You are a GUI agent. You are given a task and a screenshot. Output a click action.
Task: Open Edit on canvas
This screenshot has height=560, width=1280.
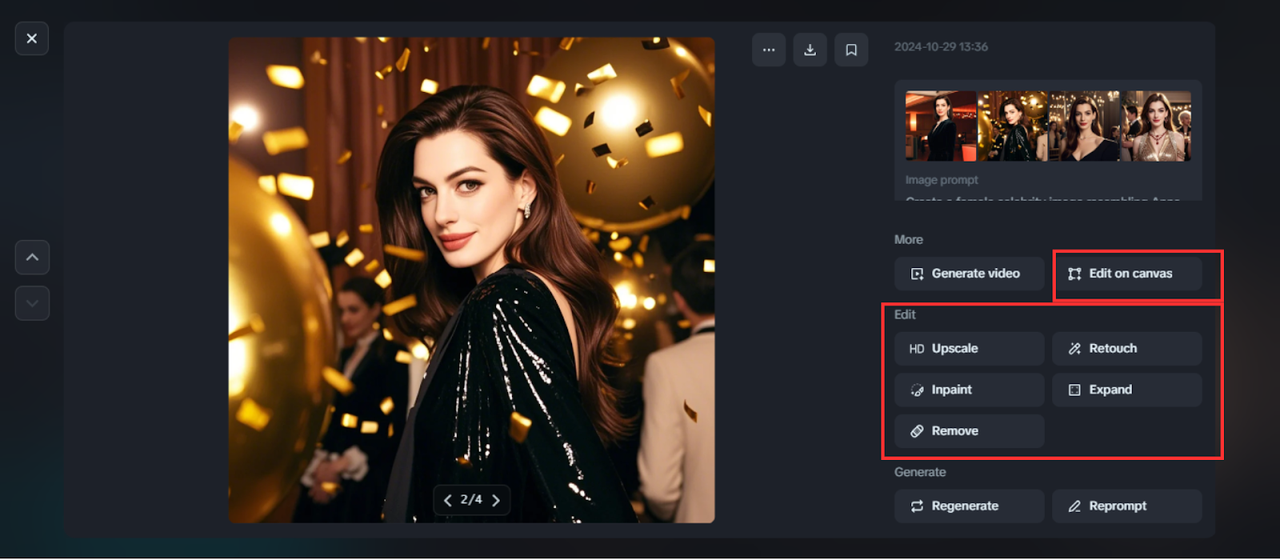pyautogui.click(x=1127, y=273)
